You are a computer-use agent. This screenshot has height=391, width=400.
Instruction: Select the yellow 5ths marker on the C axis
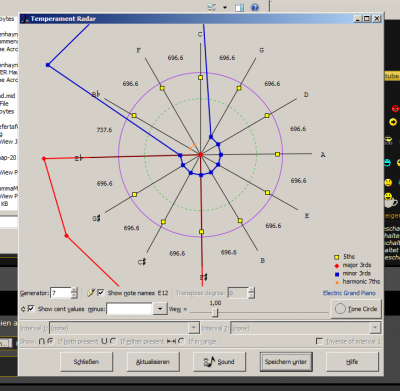pyautogui.click(x=200, y=77)
